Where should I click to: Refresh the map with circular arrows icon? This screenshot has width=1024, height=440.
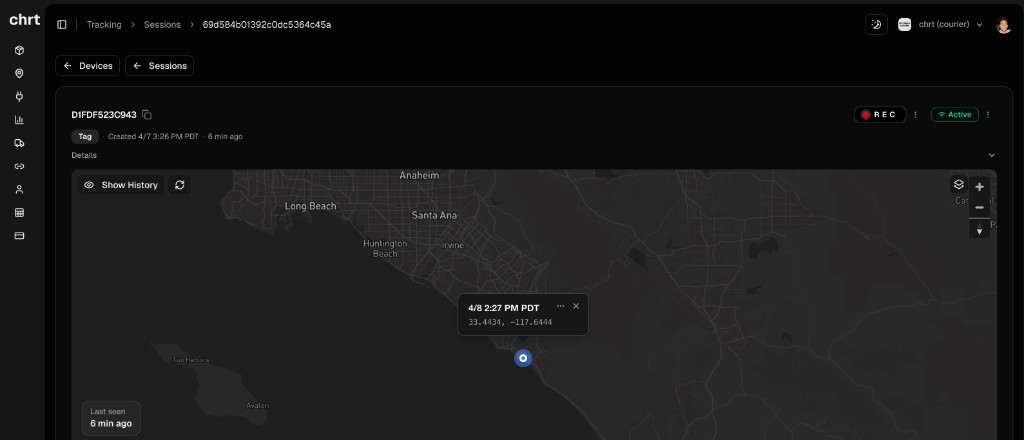[180, 185]
